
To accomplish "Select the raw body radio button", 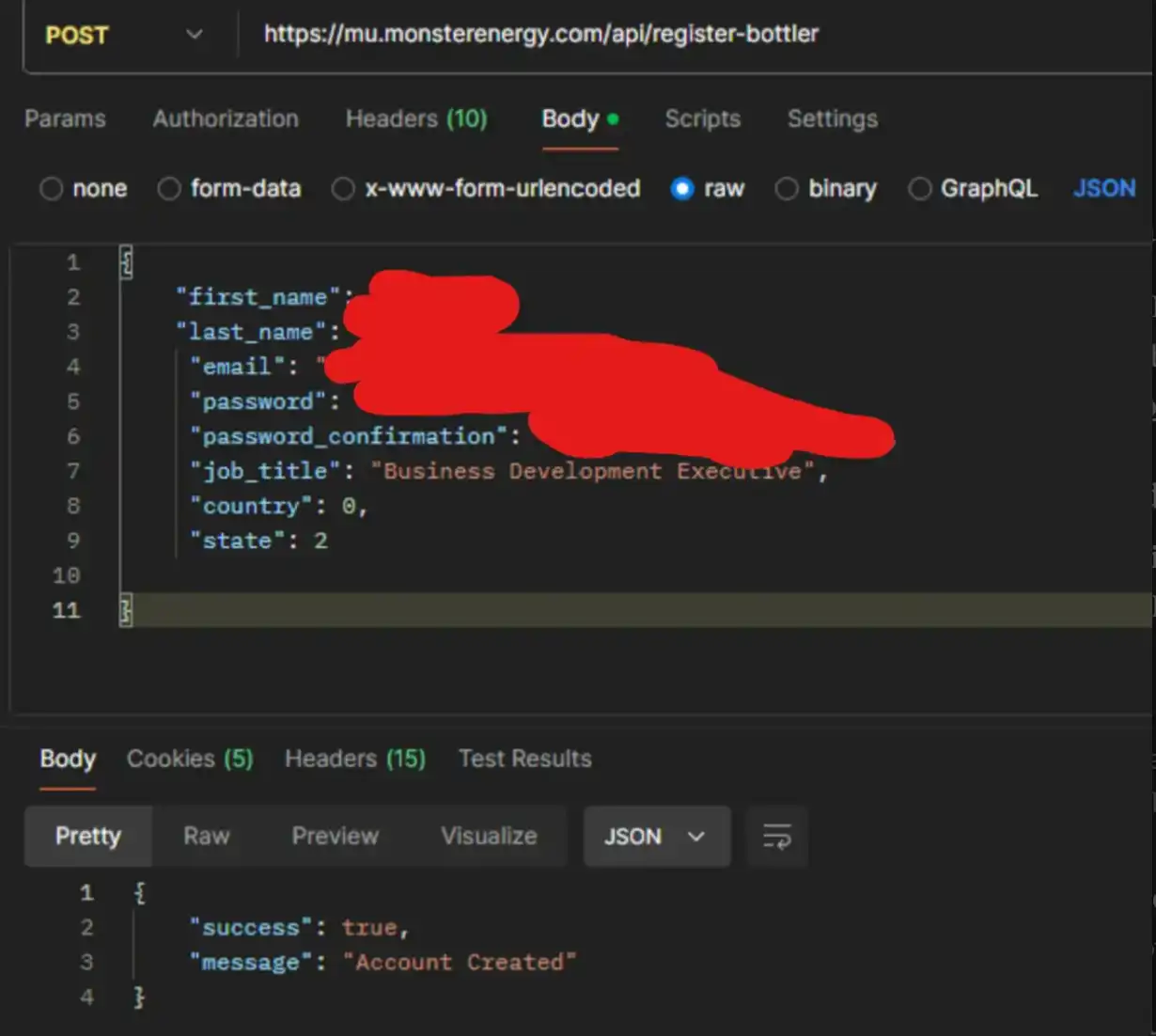I will coord(682,189).
